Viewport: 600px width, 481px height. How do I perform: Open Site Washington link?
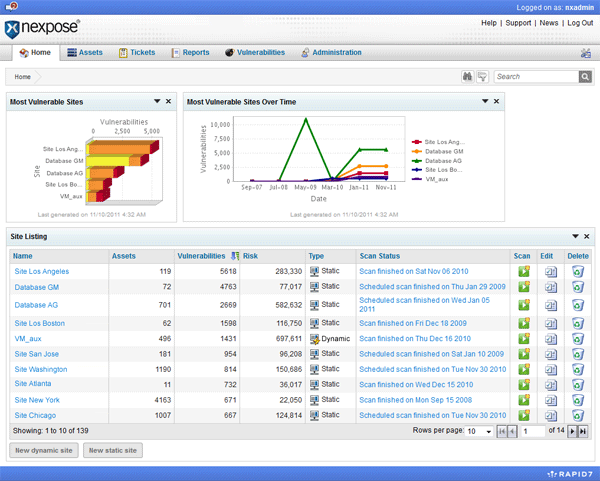click(x=41, y=369)
